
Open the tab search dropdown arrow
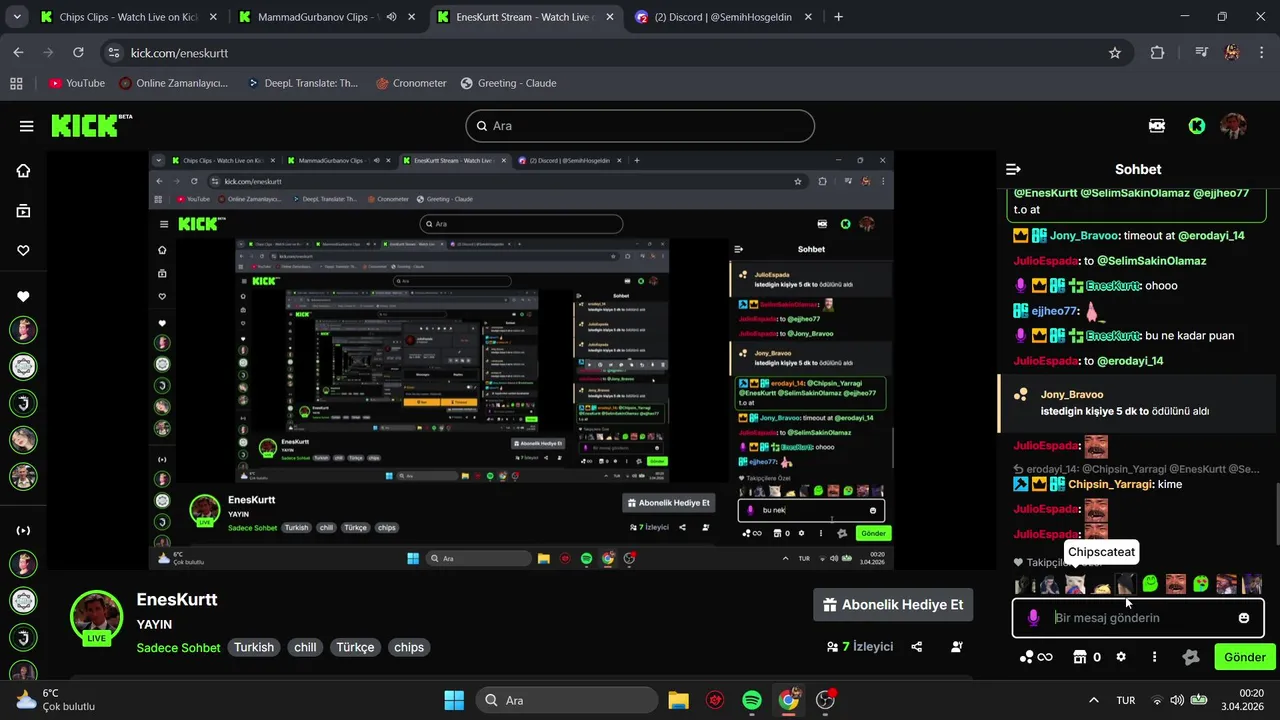[17, 17]
